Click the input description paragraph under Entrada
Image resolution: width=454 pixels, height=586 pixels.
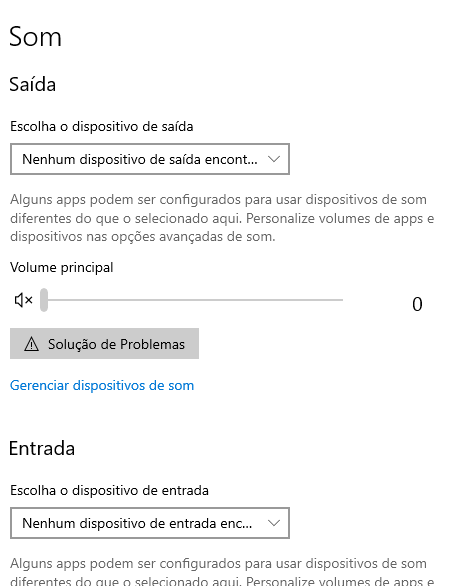(x=222, y=571)
